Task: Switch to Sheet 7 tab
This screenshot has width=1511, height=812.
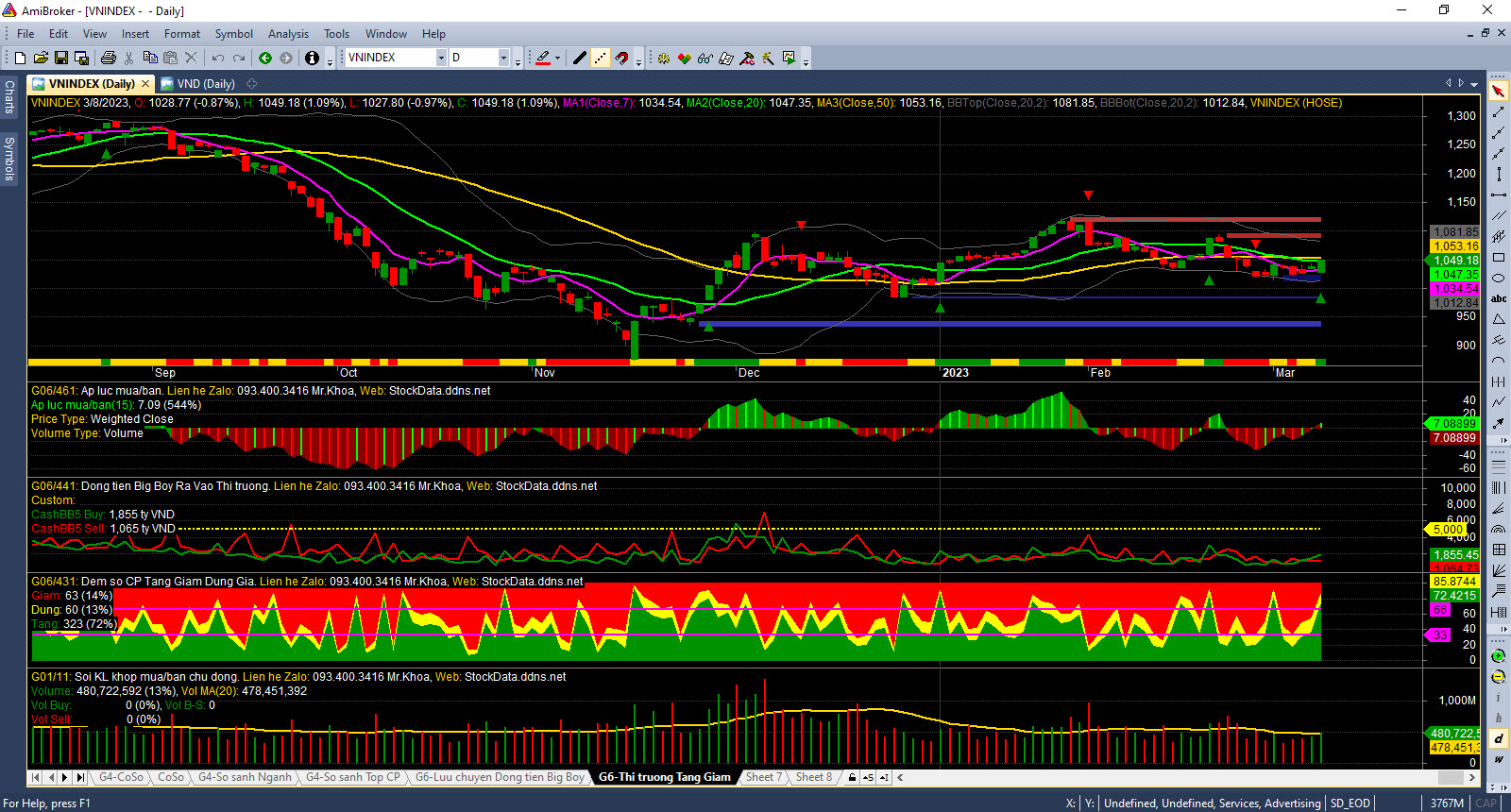Action: [x=763, y=777]
